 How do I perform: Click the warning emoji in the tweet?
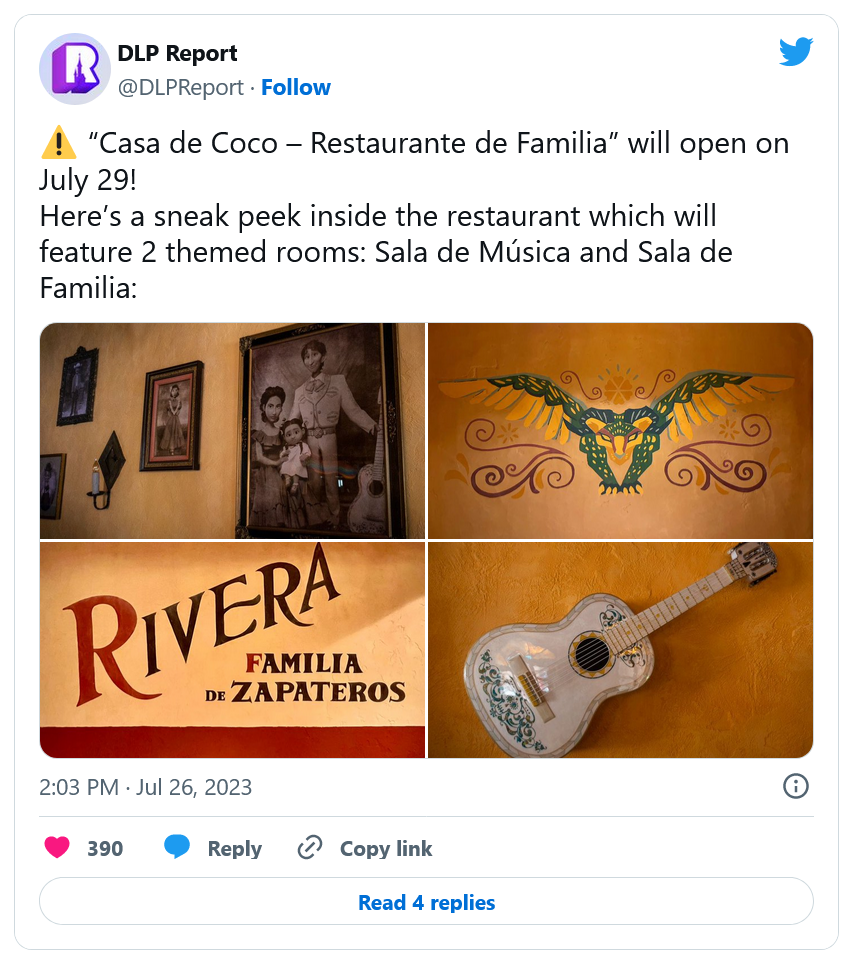[58, 144]
